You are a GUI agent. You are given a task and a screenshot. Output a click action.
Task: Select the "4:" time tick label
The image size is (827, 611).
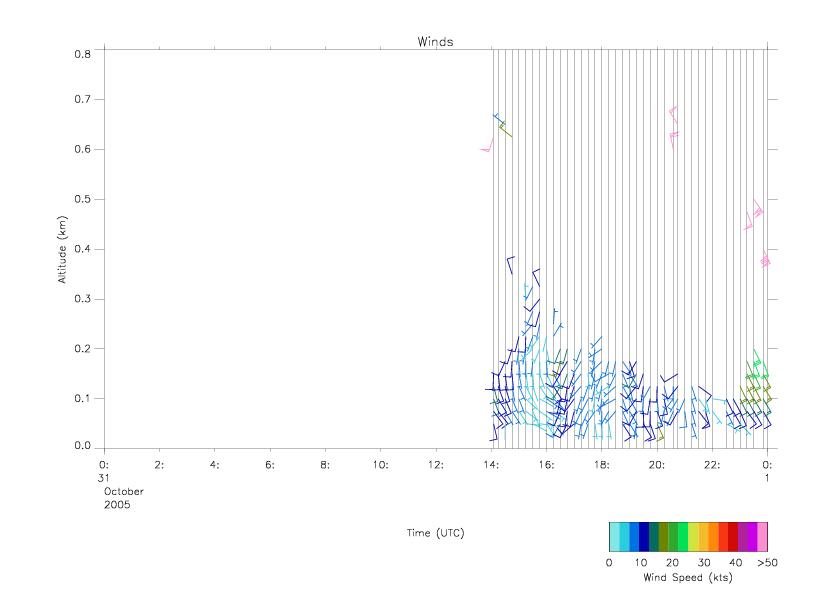[214, 465]
